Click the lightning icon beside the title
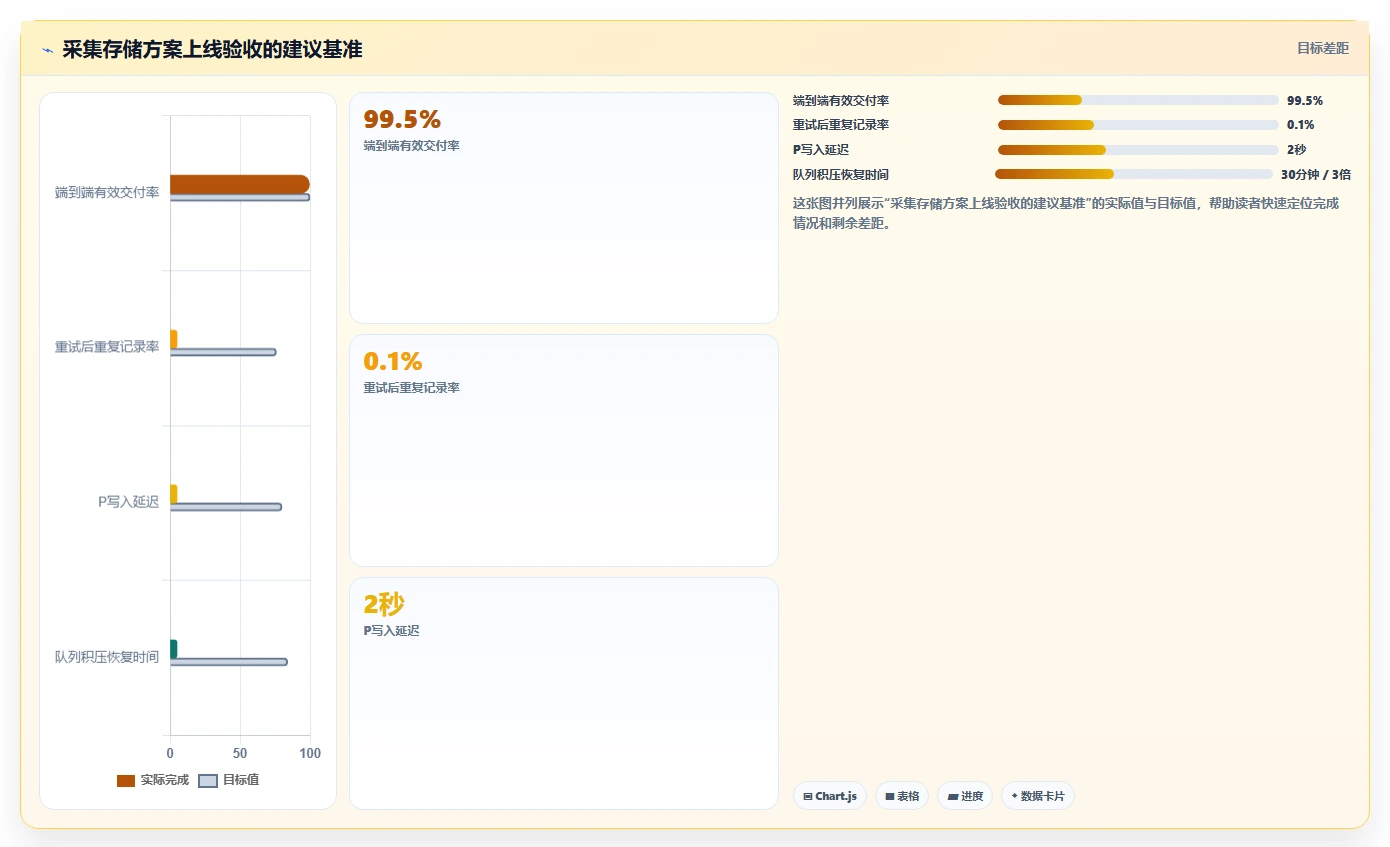Viewport: 1390px width, 847px height. point(48,50)
